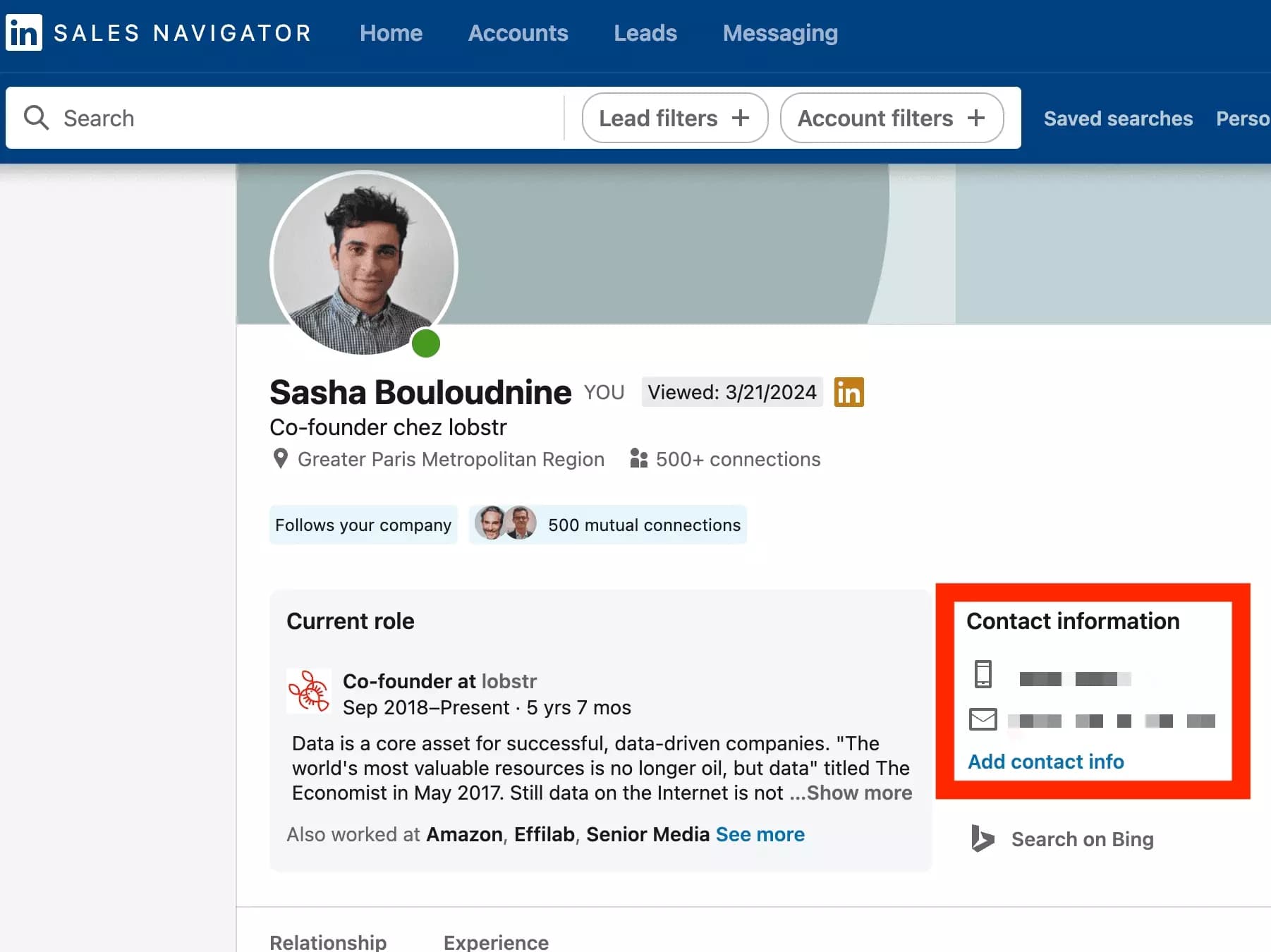The image size is (1271, 952).
Task: See more past companies
Action: point(760,834)
